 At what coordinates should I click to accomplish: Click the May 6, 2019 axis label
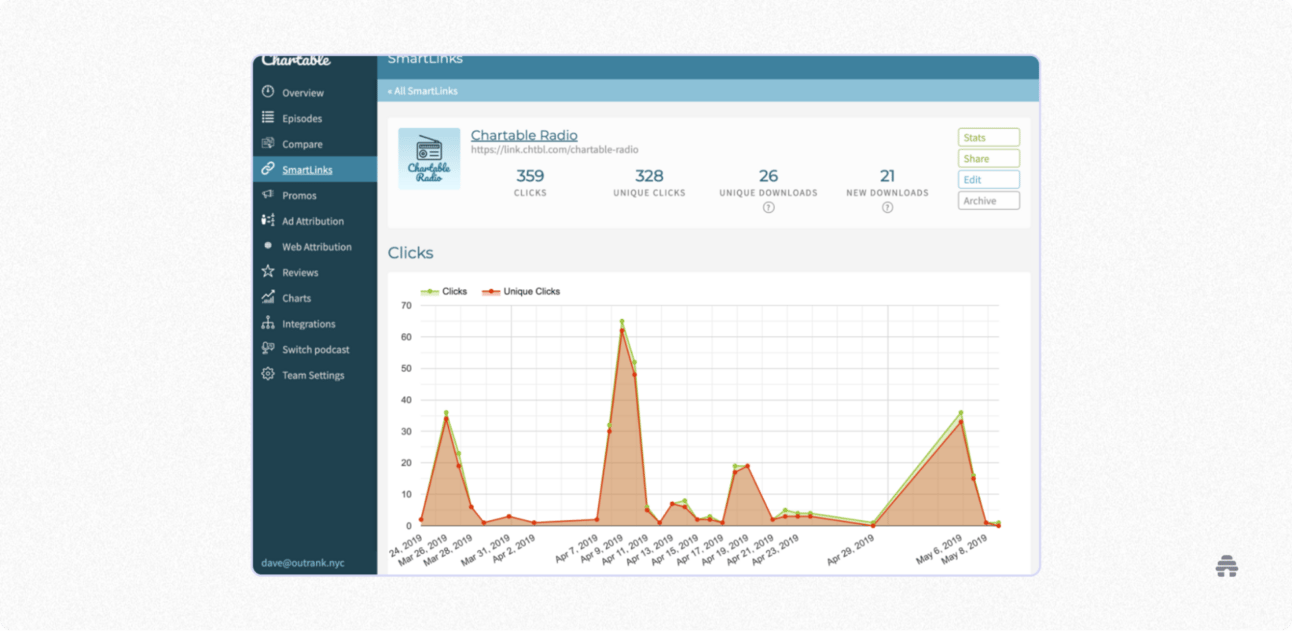(939, 550)
